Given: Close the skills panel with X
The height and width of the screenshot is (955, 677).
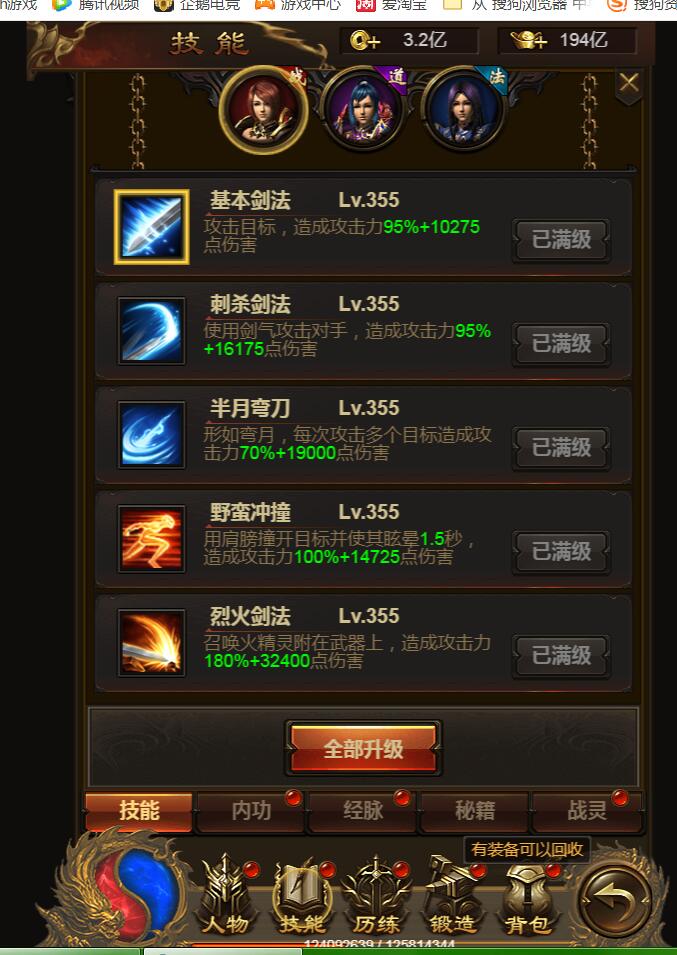Looking at the screenshot, I should point(629,83).
